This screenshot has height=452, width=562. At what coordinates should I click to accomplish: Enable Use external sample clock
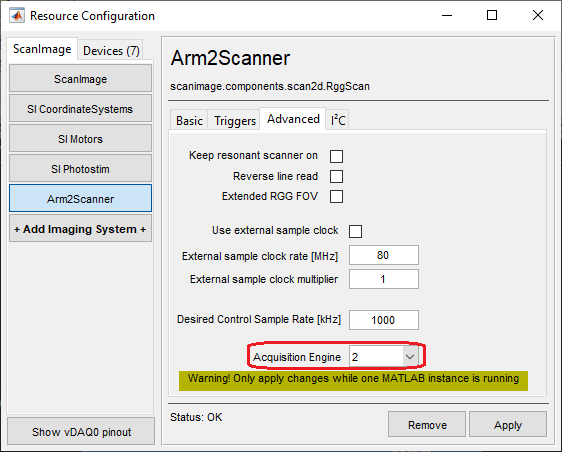(355, 231)
